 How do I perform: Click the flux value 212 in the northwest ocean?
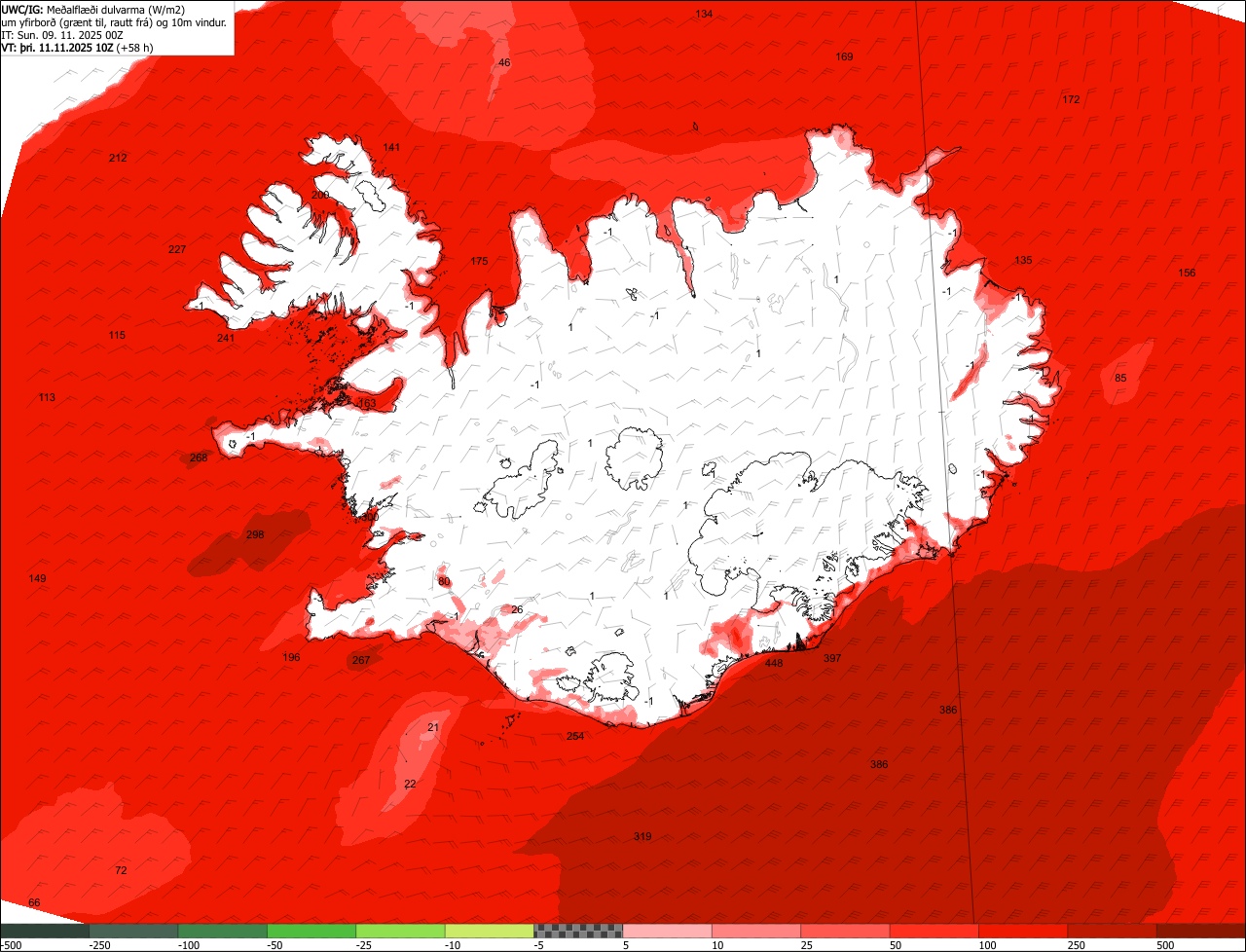click(x=118, y=158)
